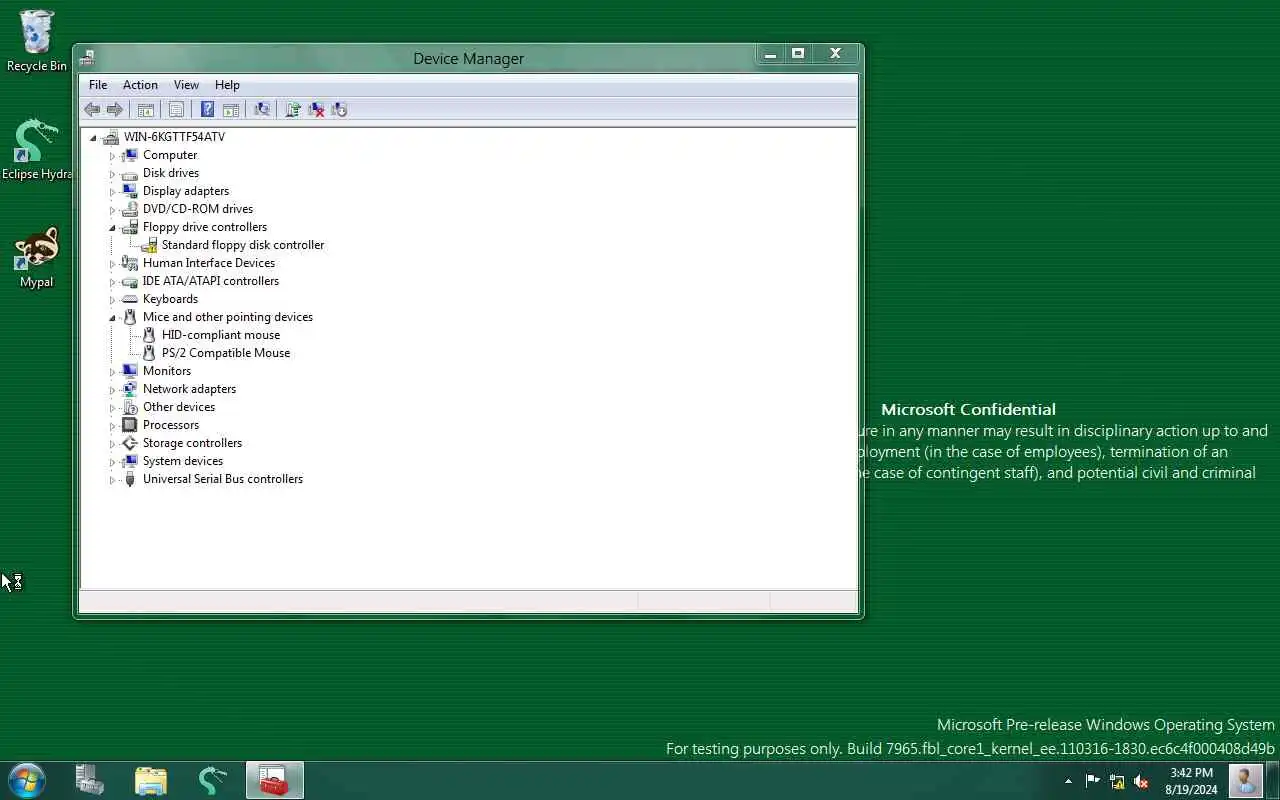Select the WIN-6KGTTF54ATV computer name

point(174,137)
